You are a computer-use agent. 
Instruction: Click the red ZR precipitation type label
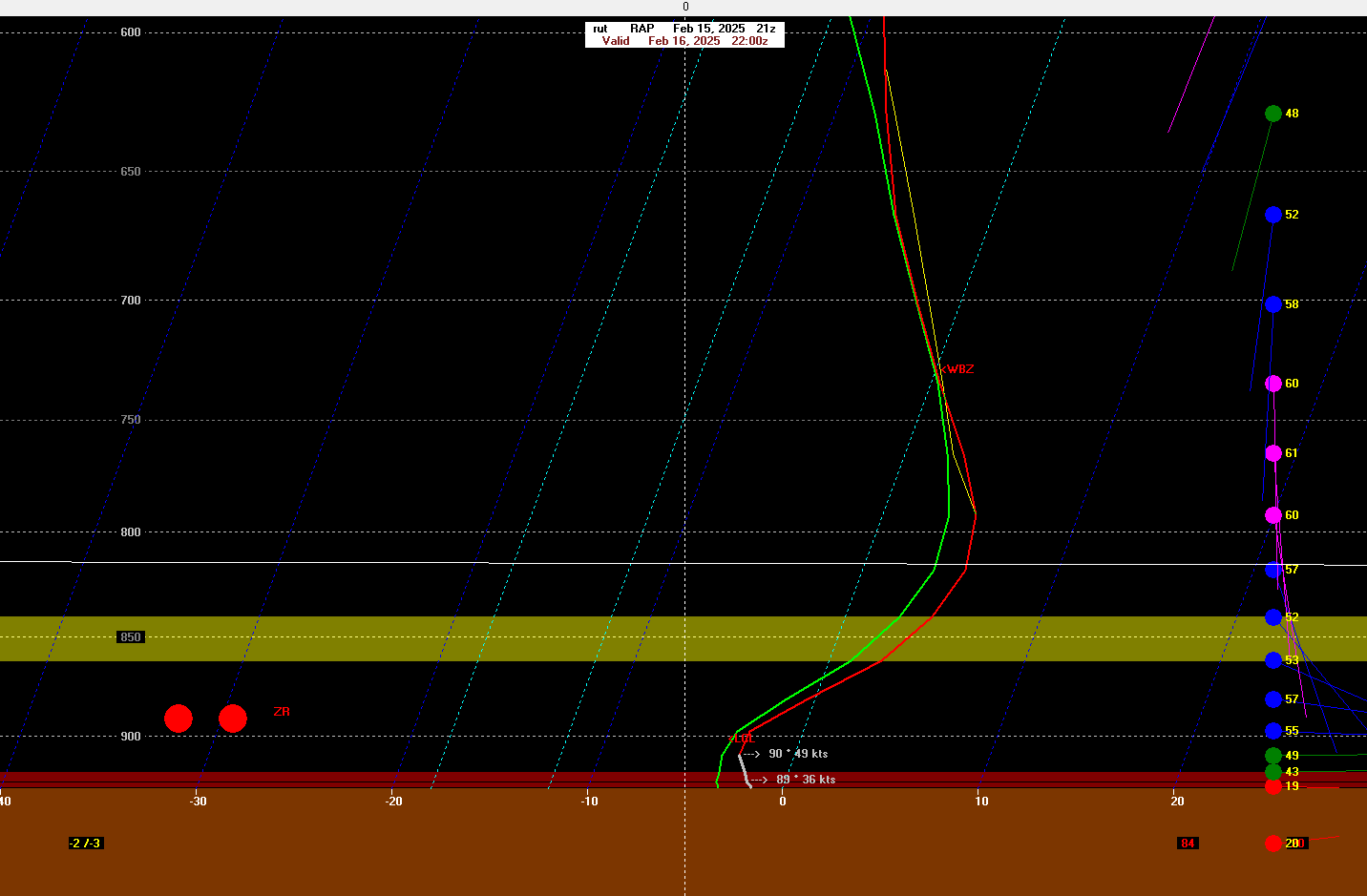click(x=282, y=712)
